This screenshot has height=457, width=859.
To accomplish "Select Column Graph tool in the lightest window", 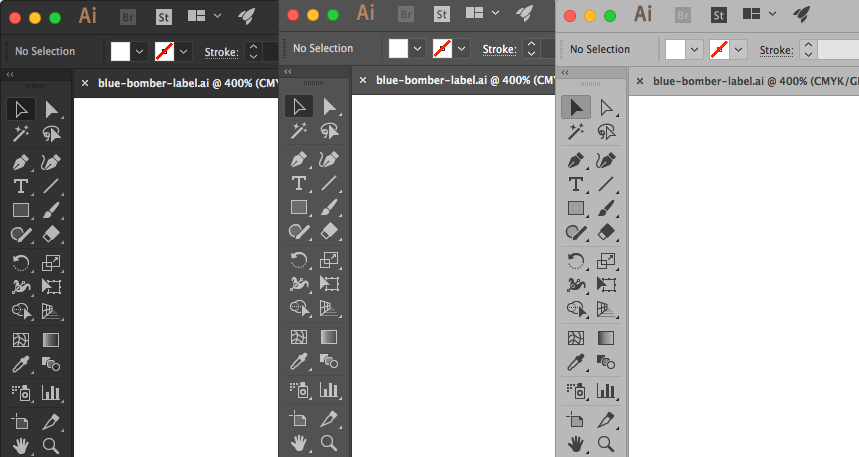I will (x=605, y=391).
